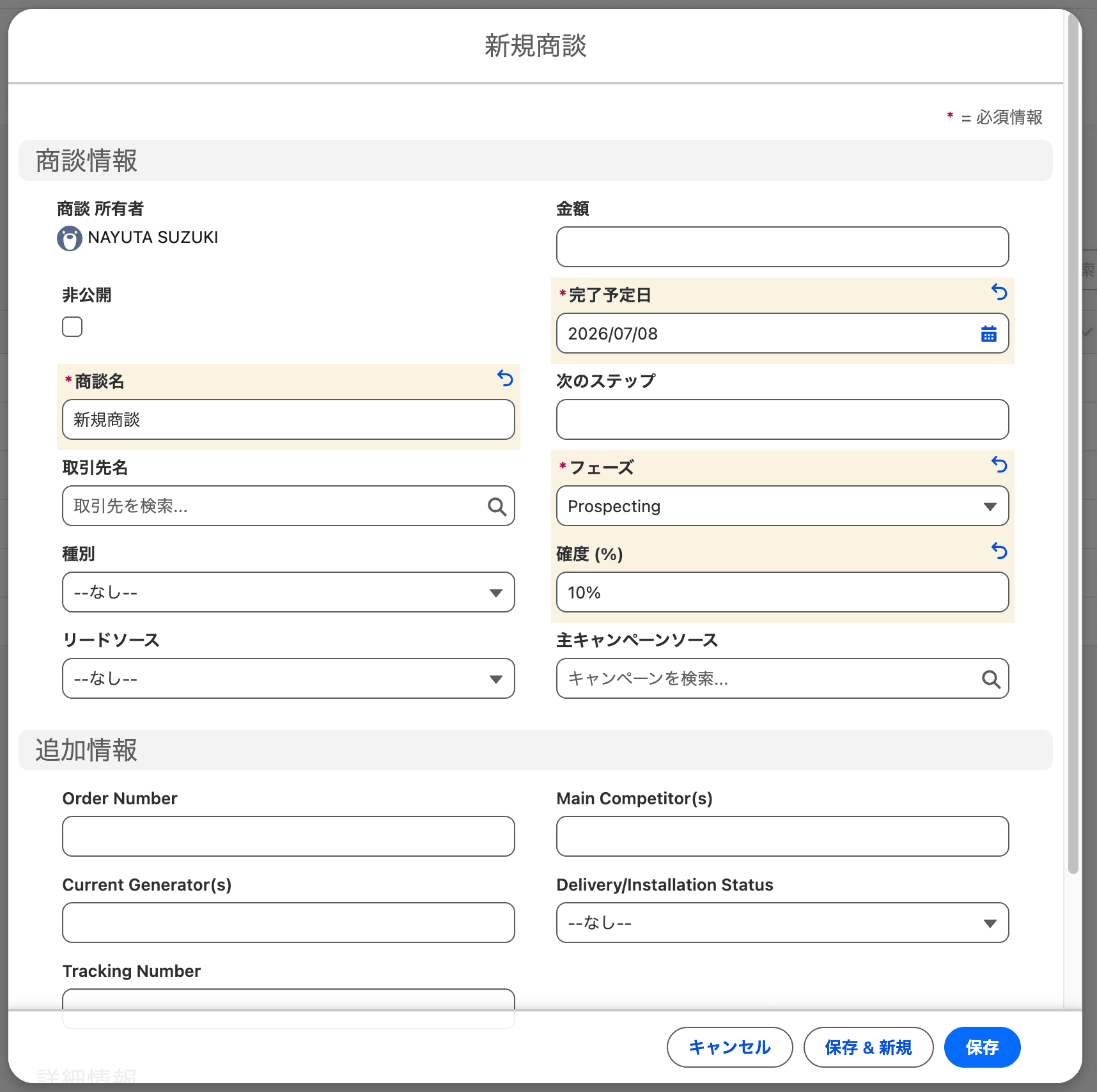Click the 追加情報 section header
Viewport: 1097px width, 1092px height.
coord(535,750)
